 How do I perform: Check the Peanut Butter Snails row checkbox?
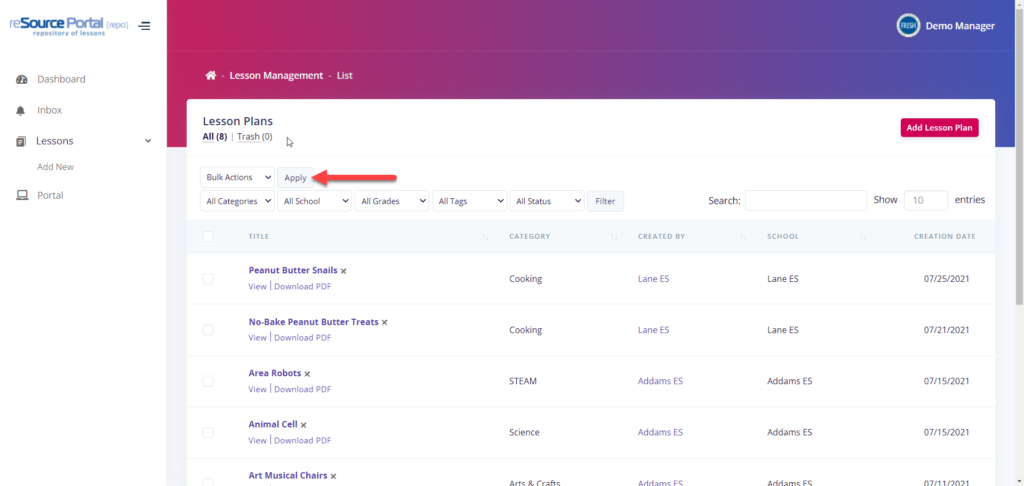point(208,278)
